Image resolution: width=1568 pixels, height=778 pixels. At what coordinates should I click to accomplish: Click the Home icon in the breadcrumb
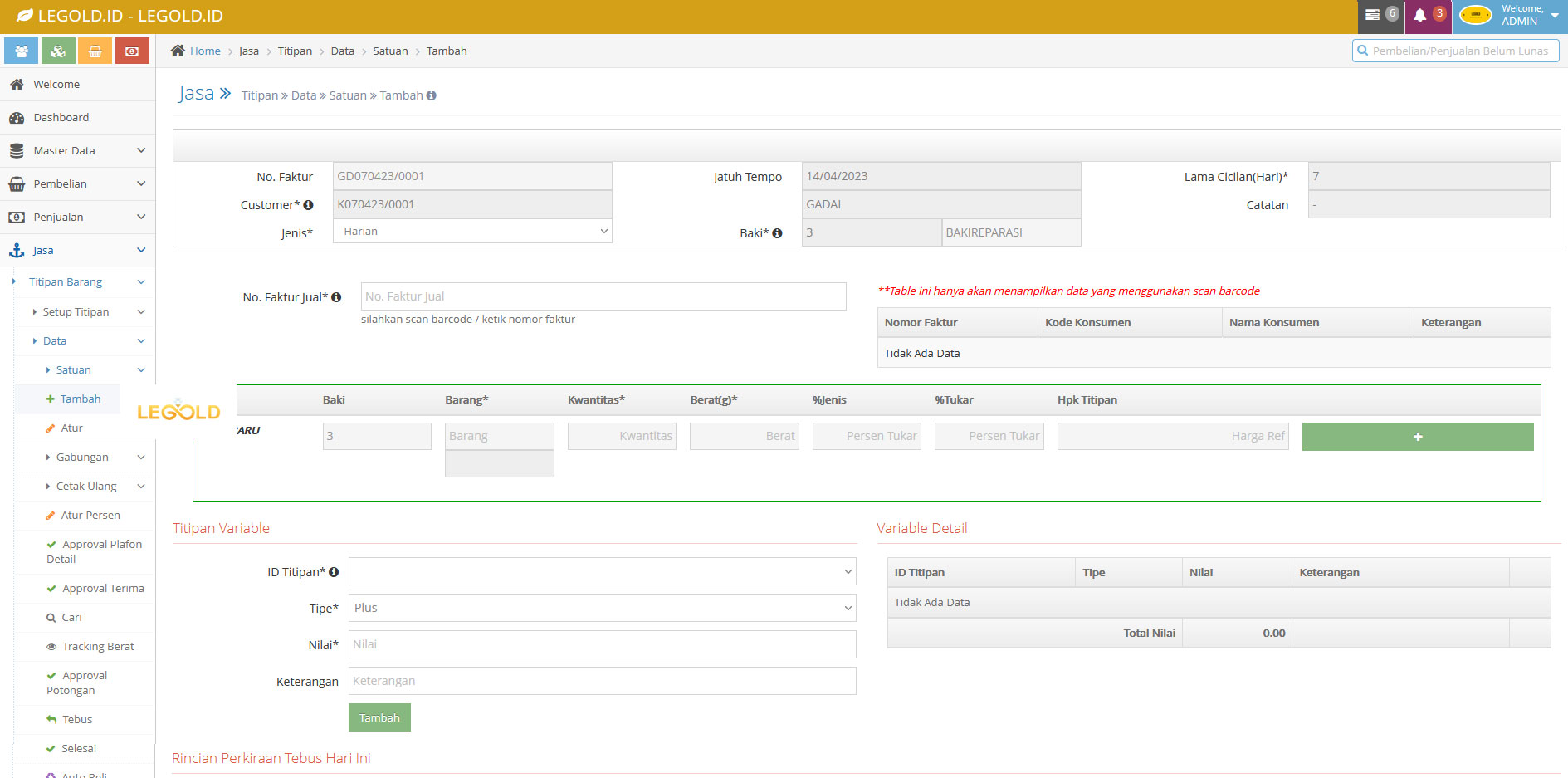click(x=176, y=51)
